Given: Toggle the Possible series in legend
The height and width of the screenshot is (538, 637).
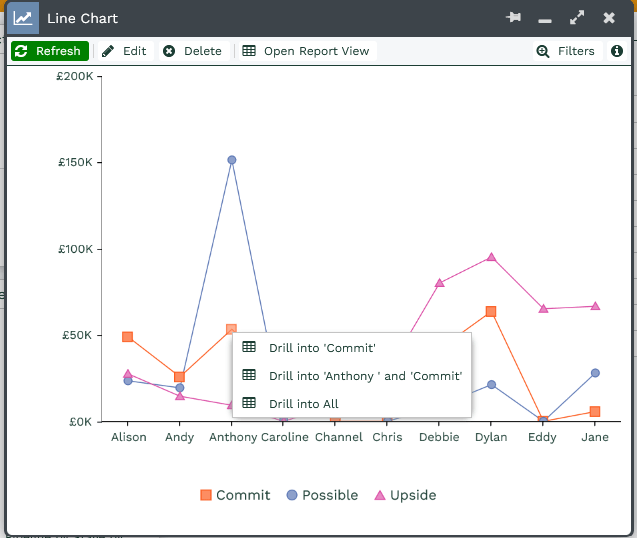Looking at the screenshot, I should (322, 495).
